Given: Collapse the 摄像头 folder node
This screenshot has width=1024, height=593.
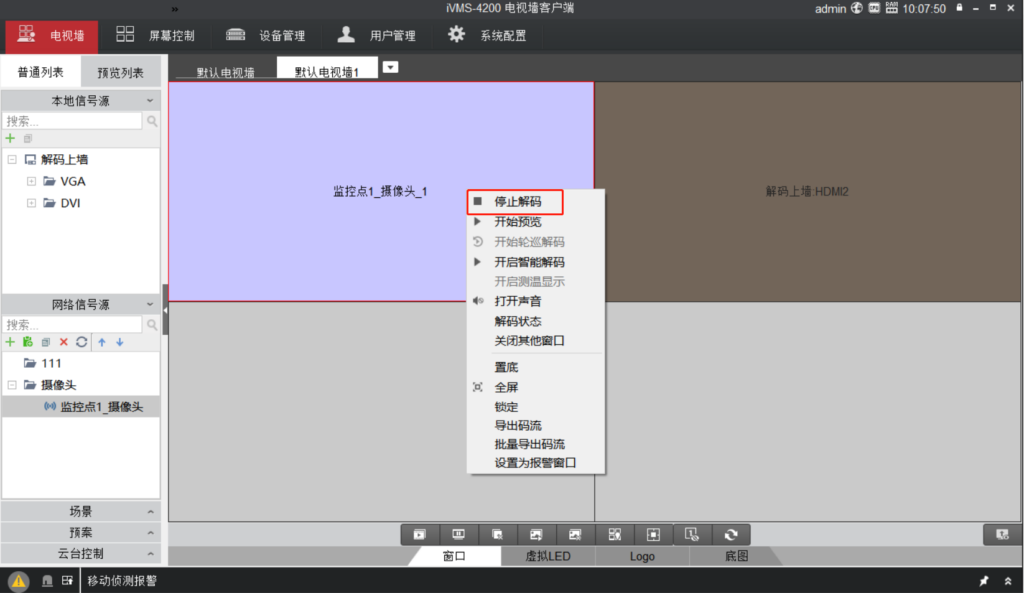Looking at the screenshot, I should click(12, 385).
